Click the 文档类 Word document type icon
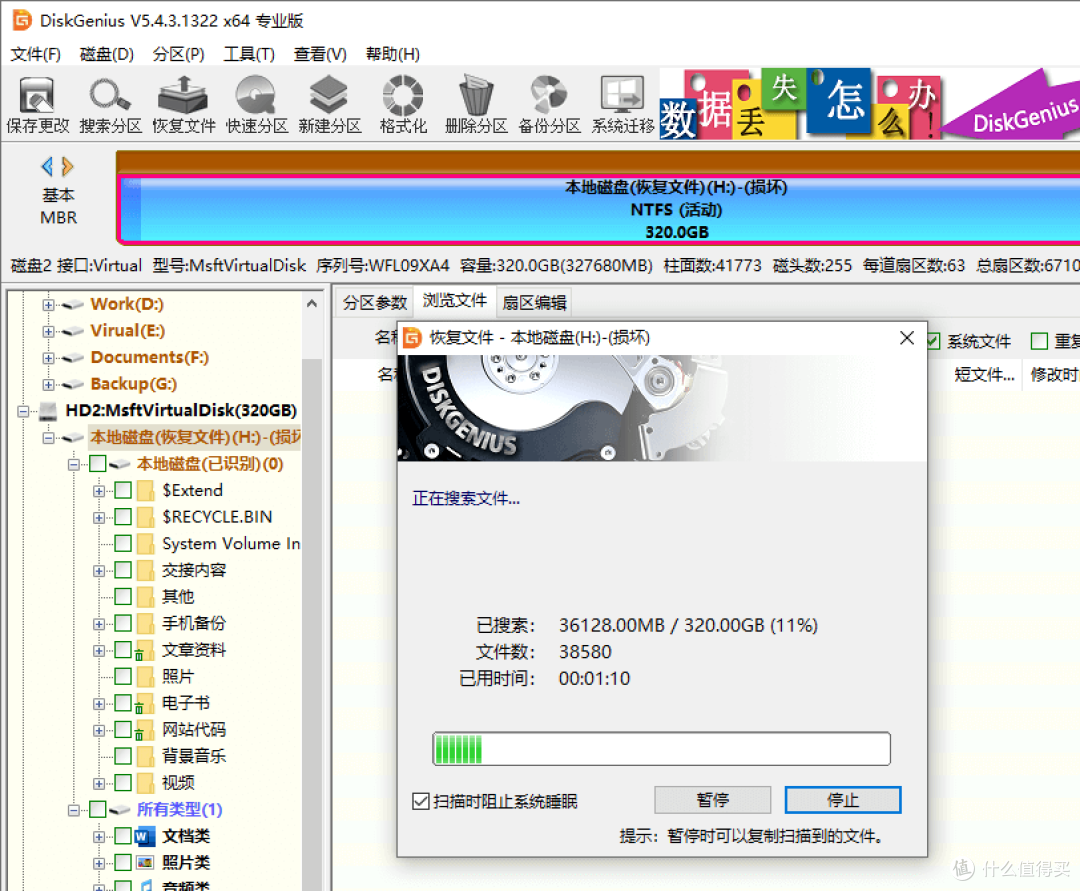The width and height of the screenshot is (1080, 891). pyautogui.click(x=145, y=837)
